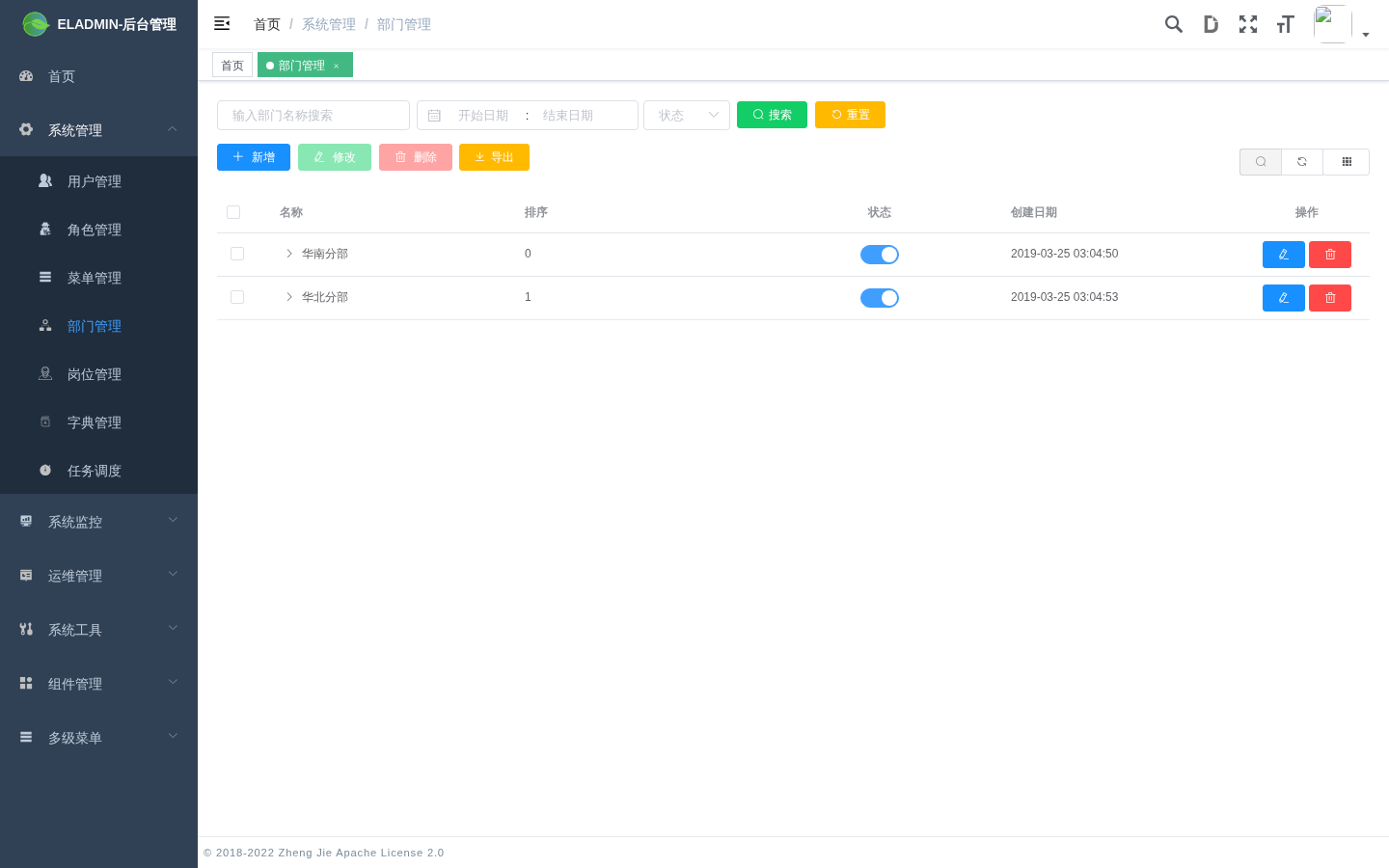Check the checkbox for 华北分部 row
1389x868 pixels.
pos(237,297)
